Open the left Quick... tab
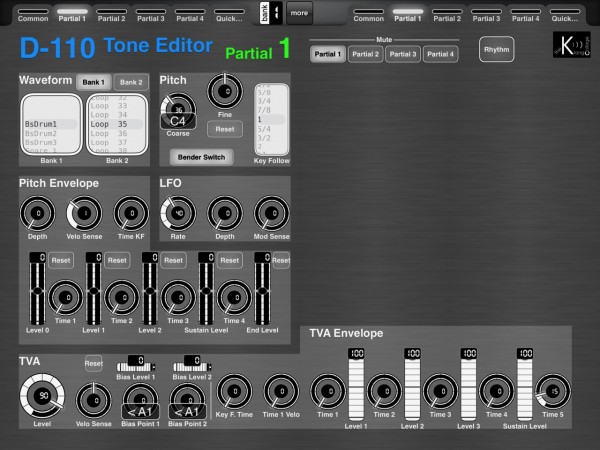 point(229,15)
